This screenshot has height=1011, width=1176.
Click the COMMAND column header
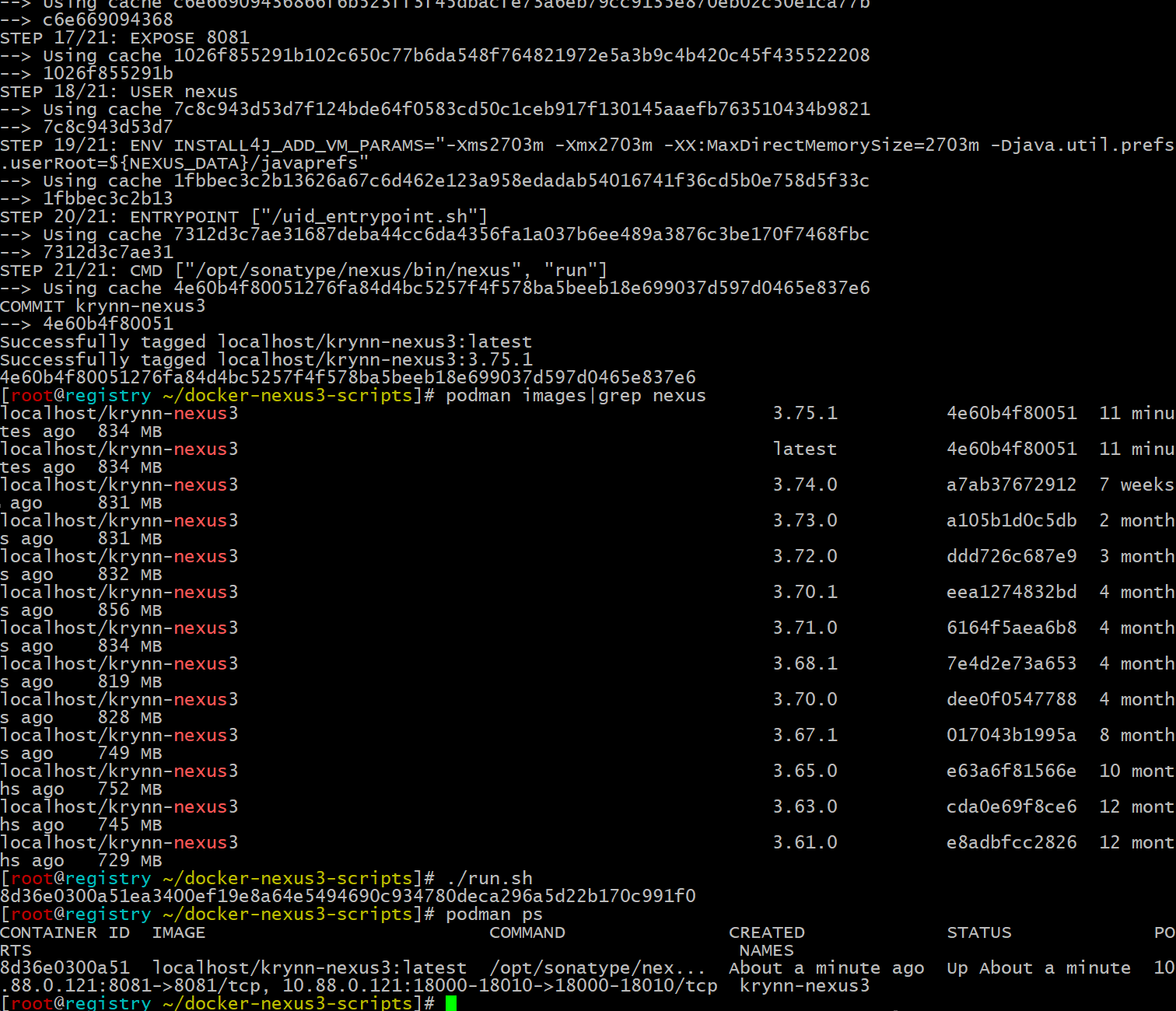click(527, 932)
